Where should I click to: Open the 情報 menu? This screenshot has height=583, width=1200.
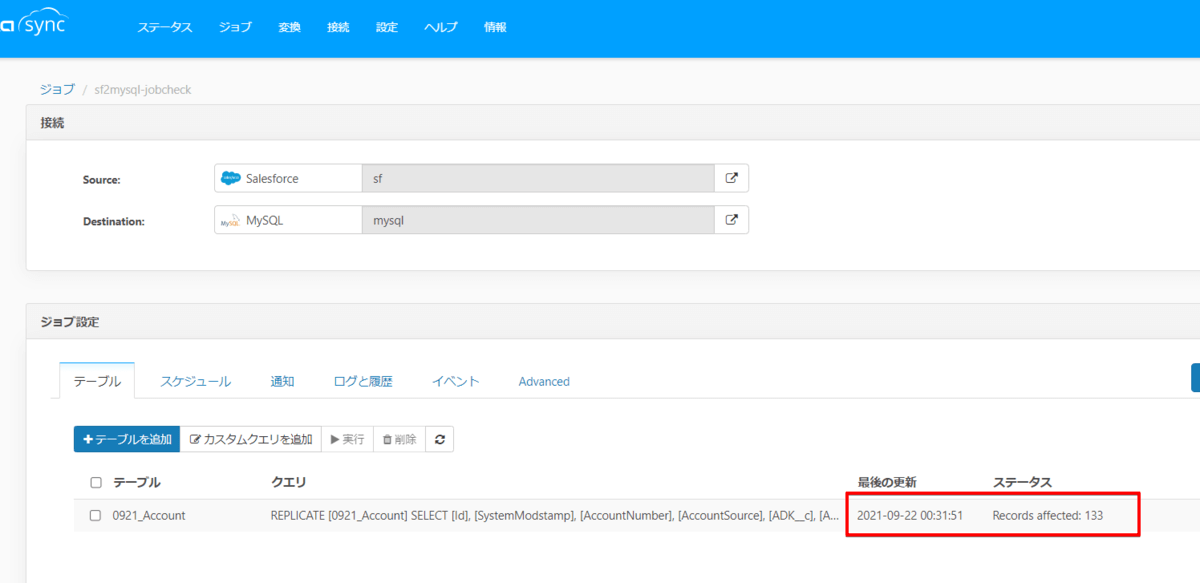pos(495,27)
